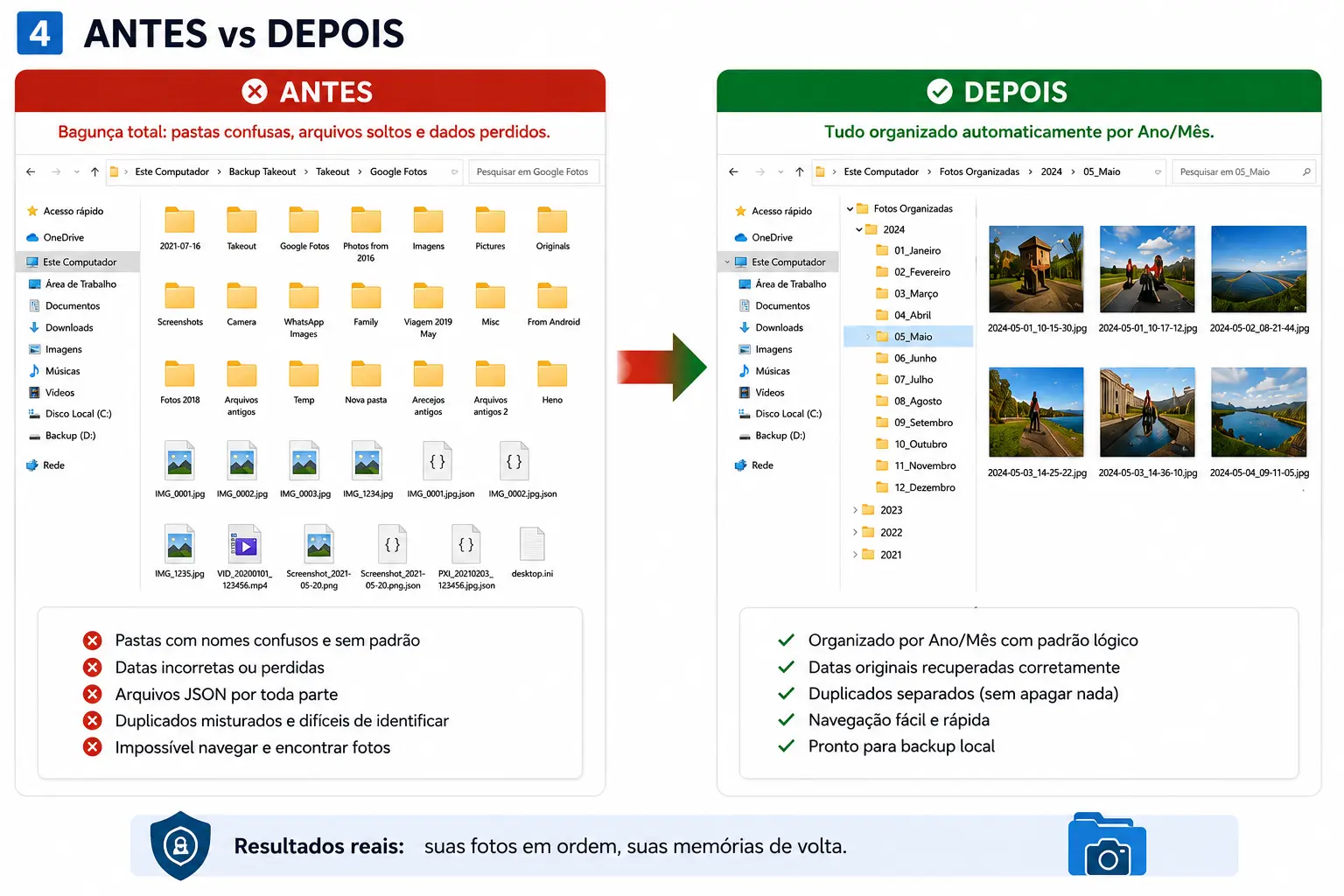Click the Back arrow in ANTES window
1344x896 pixels.
tap(31, 172)
